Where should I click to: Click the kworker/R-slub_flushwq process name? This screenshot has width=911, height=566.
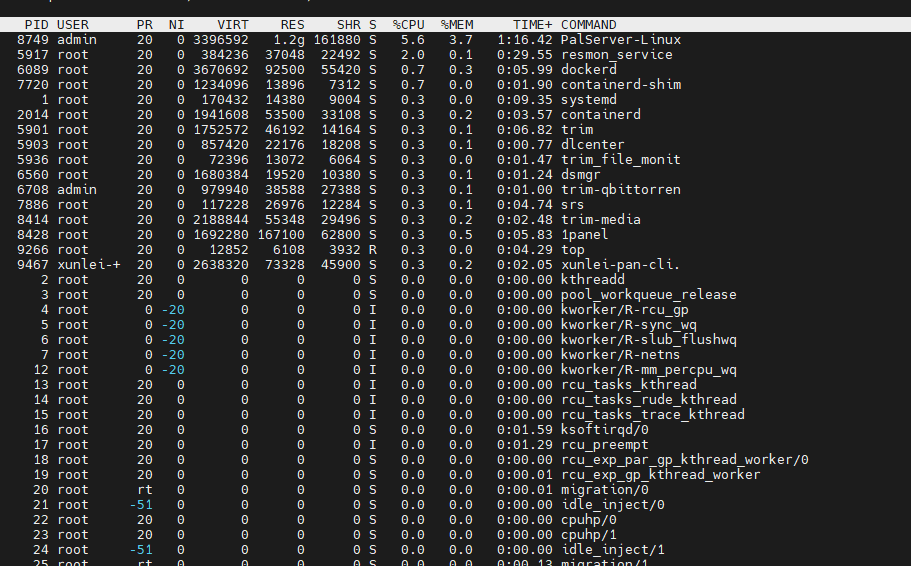tap(648, 340)
